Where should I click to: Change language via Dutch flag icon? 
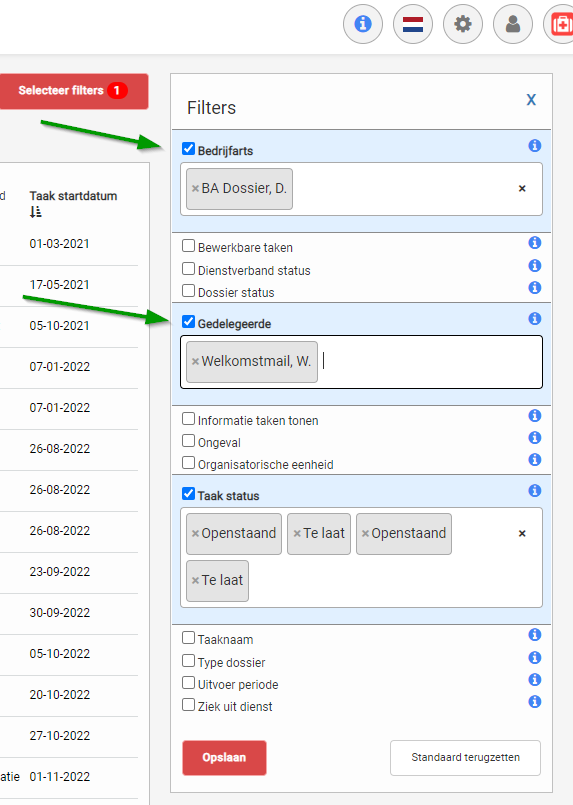(x=413, y=24)
